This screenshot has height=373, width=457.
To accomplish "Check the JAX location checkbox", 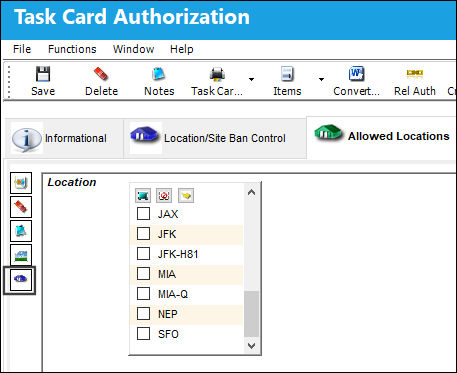I will [143, 214].
